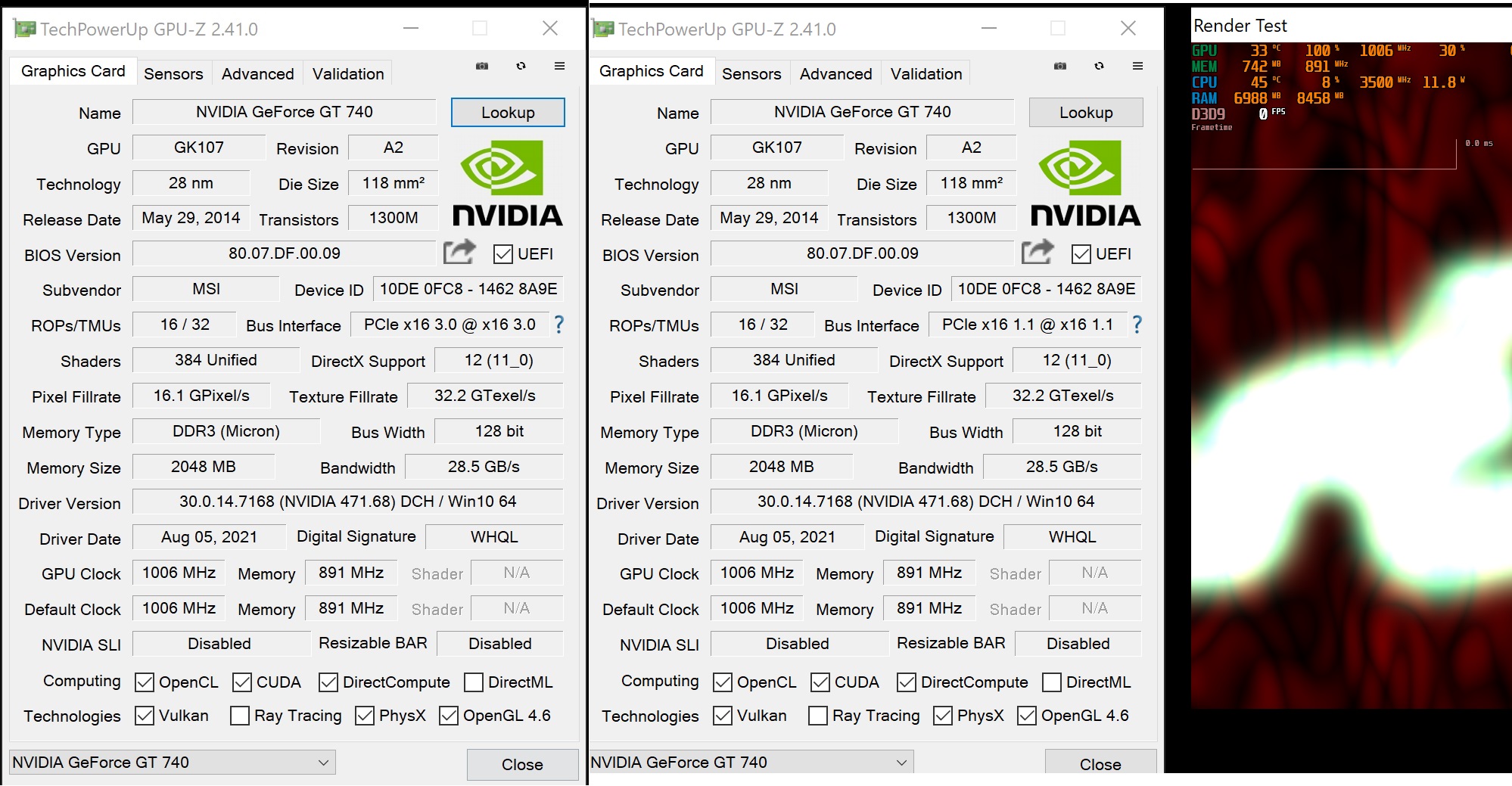The image size is (1512, 786).
Task: Click the "384 Unified" shaders value, left window
Action: point(216,360)
